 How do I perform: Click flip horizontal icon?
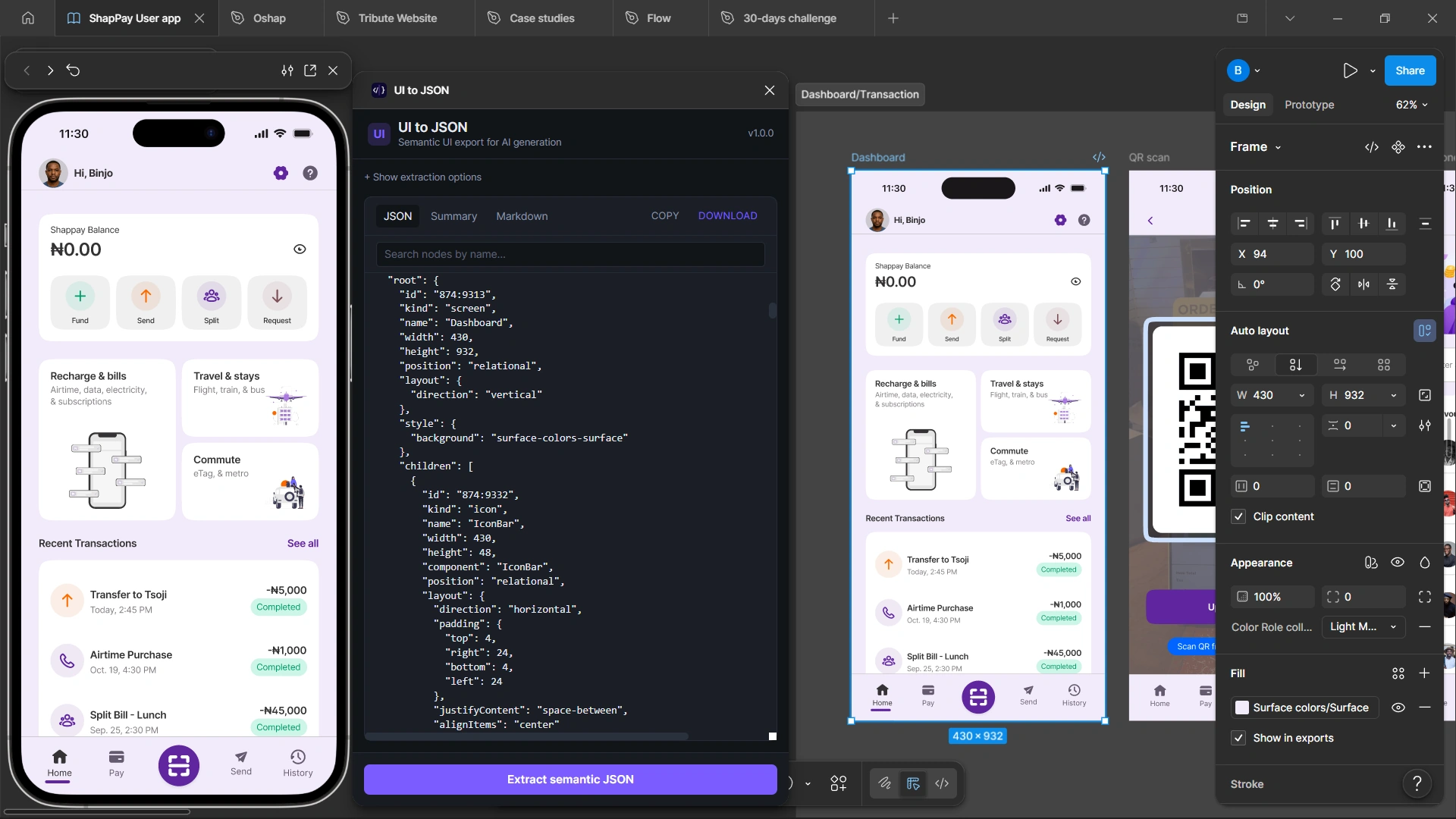(x=1364, y=284)
